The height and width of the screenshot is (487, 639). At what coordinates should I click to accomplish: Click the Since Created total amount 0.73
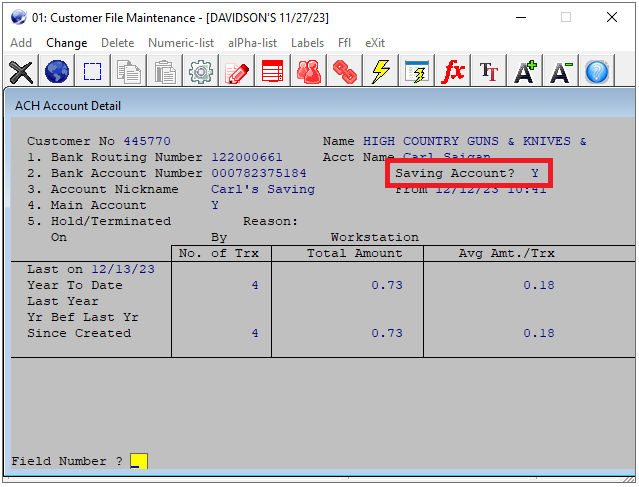click(x=387, y=333)
